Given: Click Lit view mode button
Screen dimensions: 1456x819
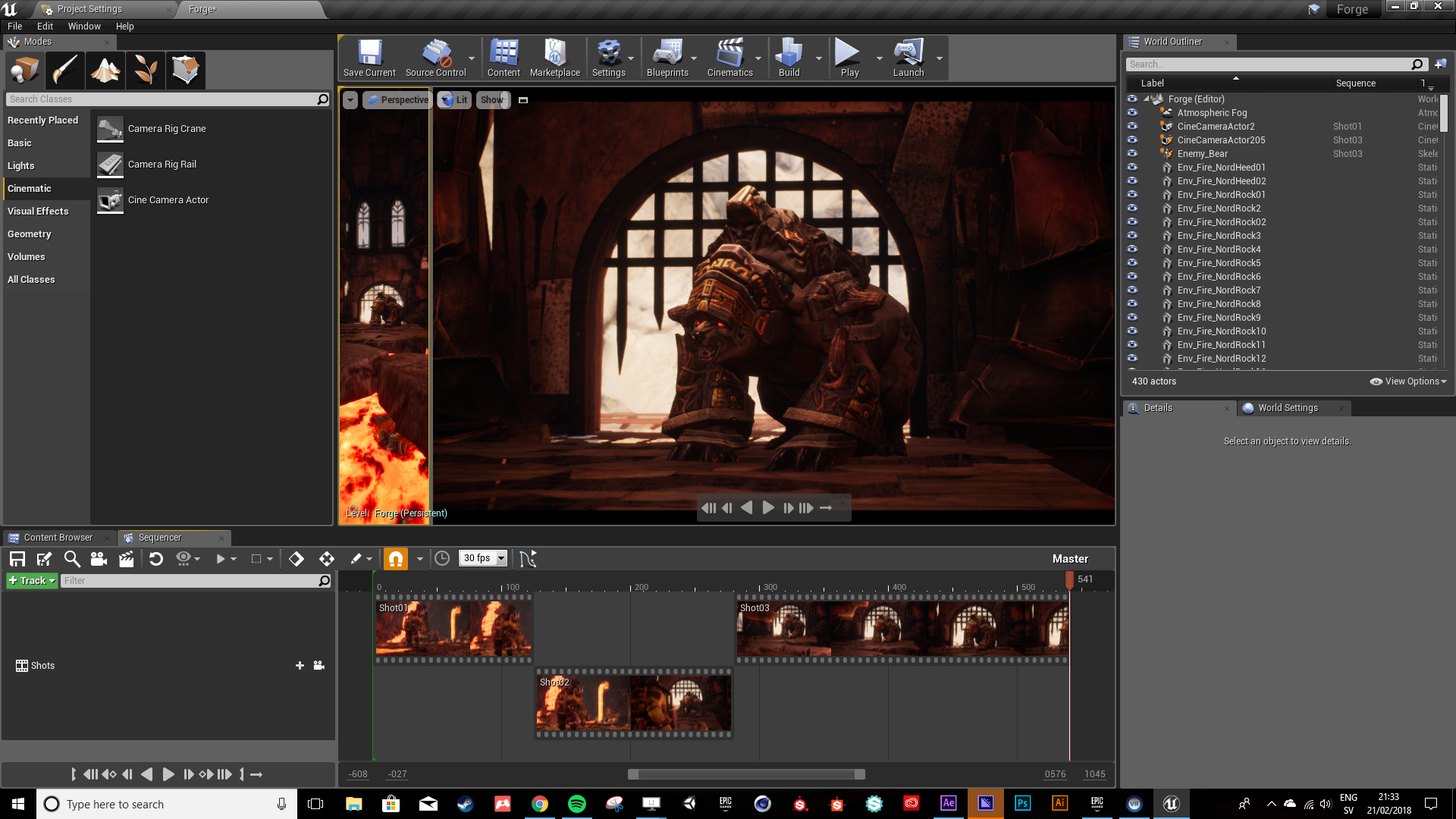Looking at the screenshot, I should [454, 100].
